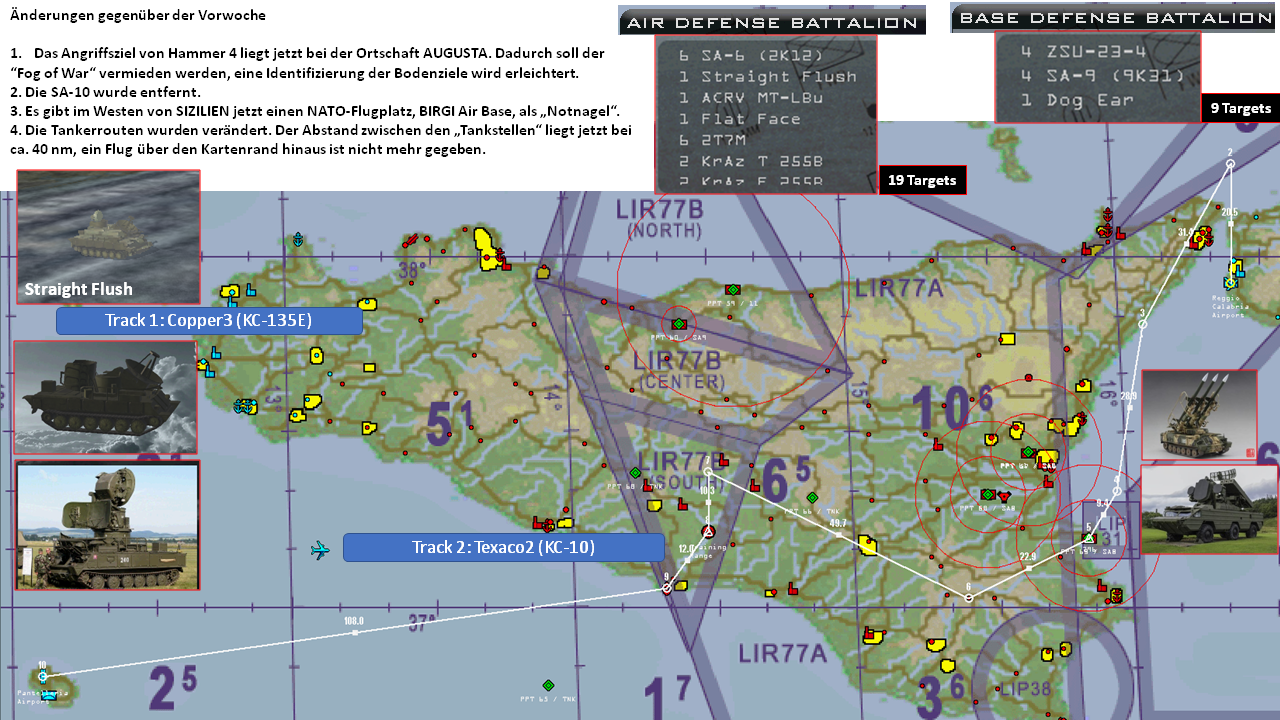Select waypoint 10 at Pantelleria

42,677
